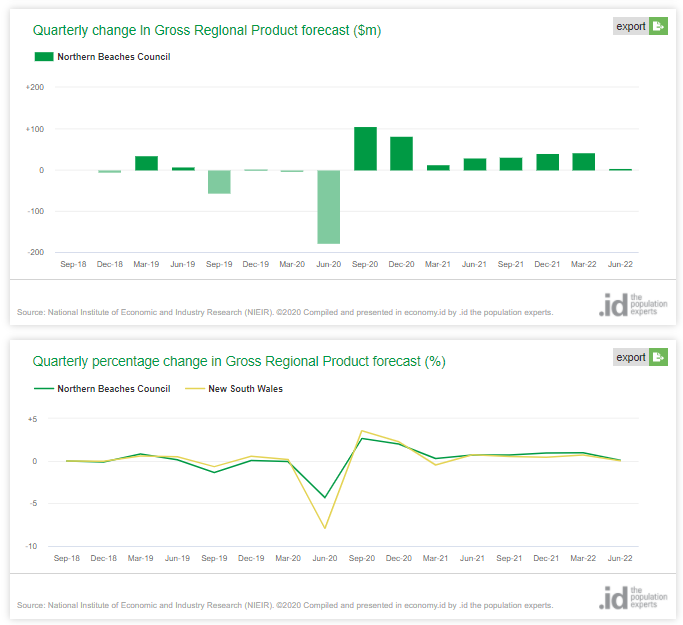Select the tallest positive Sep-20 bar
683x625 pixels.
tap(365, 149)
